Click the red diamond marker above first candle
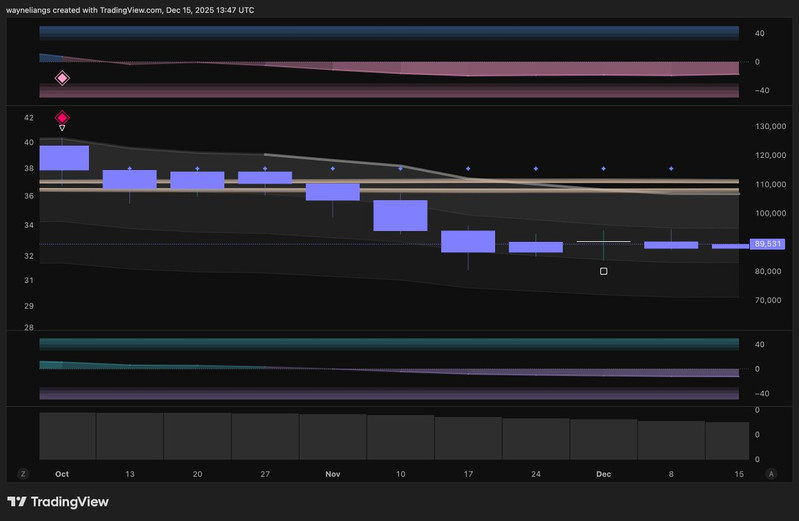 [x=62, y=117]
